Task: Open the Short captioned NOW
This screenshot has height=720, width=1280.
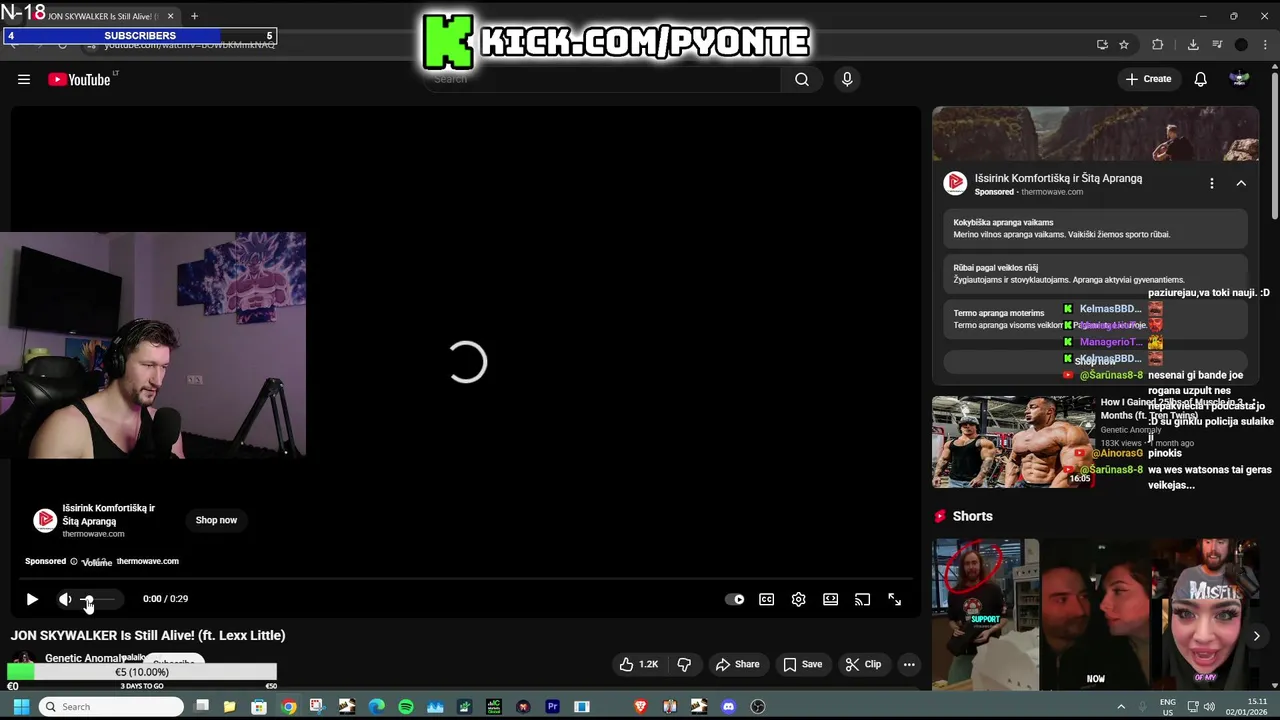Action: point(1096,614)
